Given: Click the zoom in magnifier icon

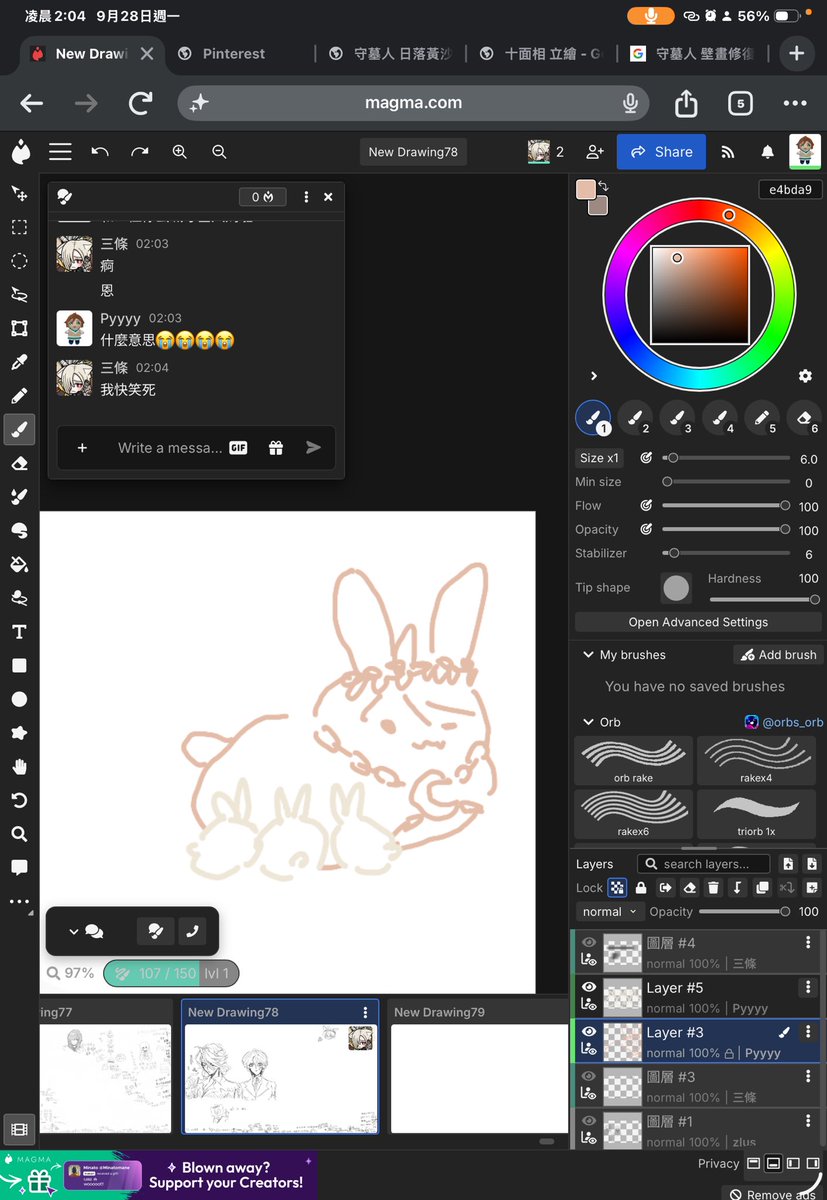Looking at the screenshot, I should click(x=180, y=152).
